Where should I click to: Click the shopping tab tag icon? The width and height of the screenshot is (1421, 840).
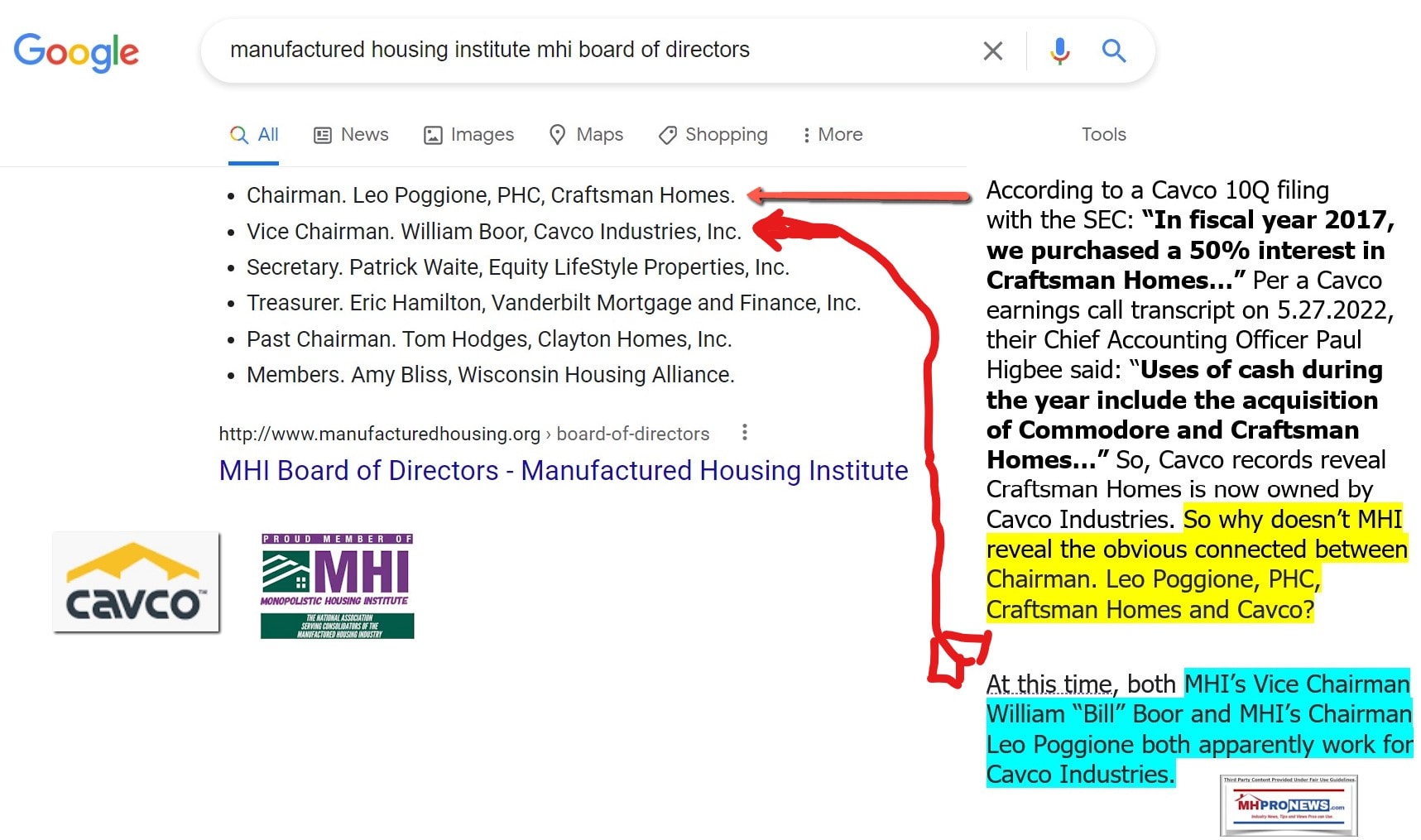(x=667, y=135)
